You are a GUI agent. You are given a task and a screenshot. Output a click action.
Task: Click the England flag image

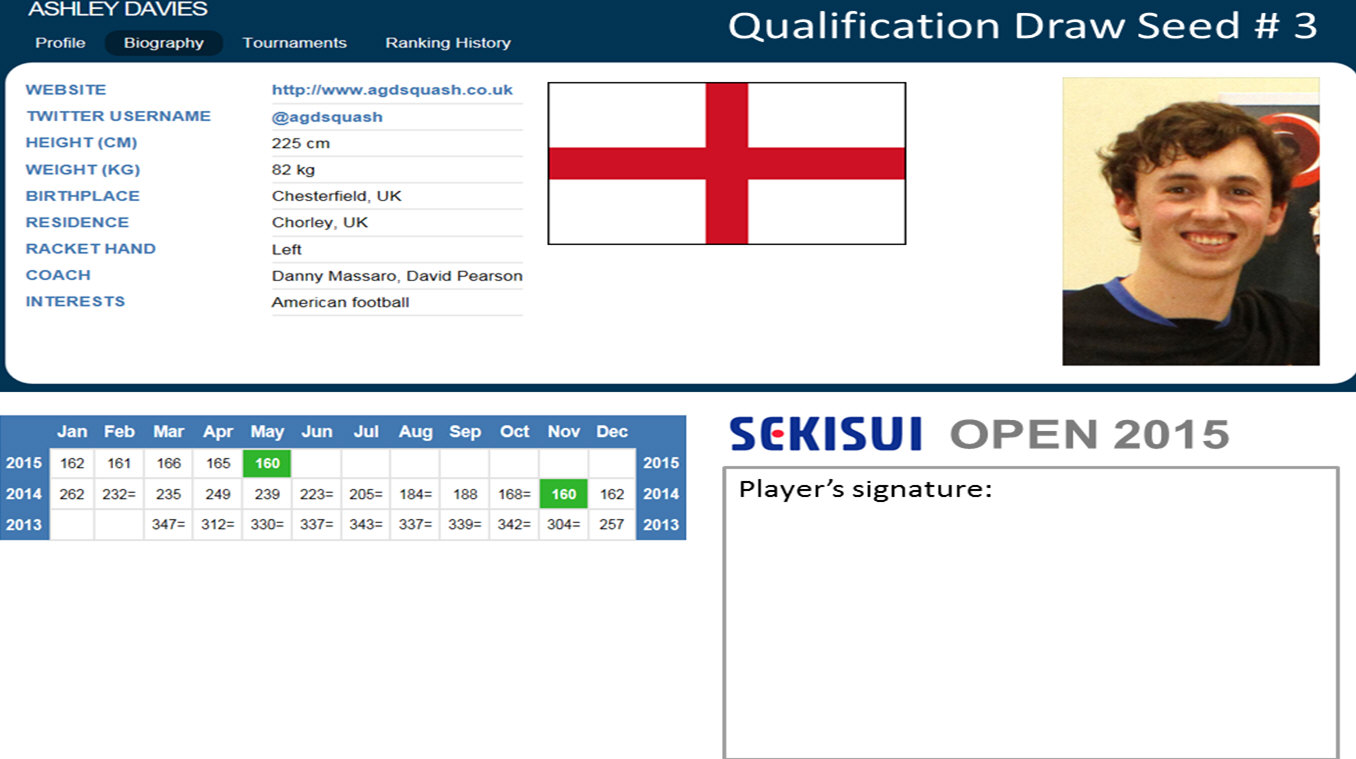coord(726,164)
